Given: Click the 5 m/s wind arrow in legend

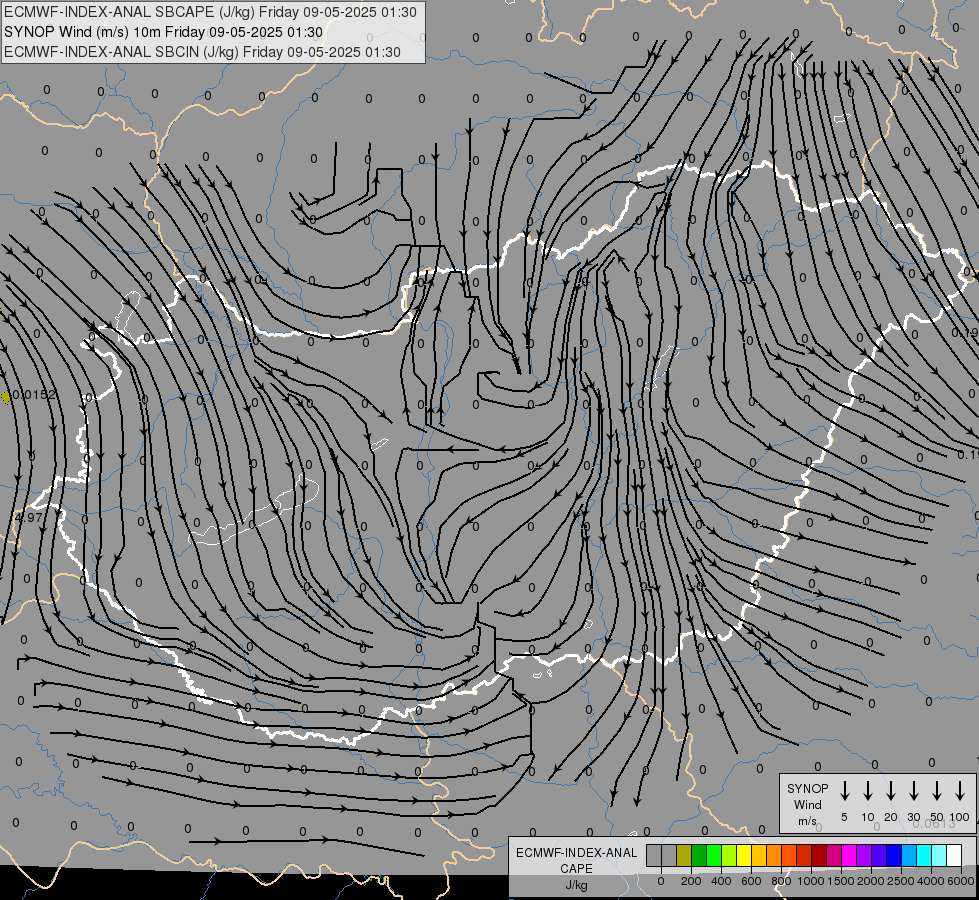Looking at the screenshot, I should [x=844, y=790].
